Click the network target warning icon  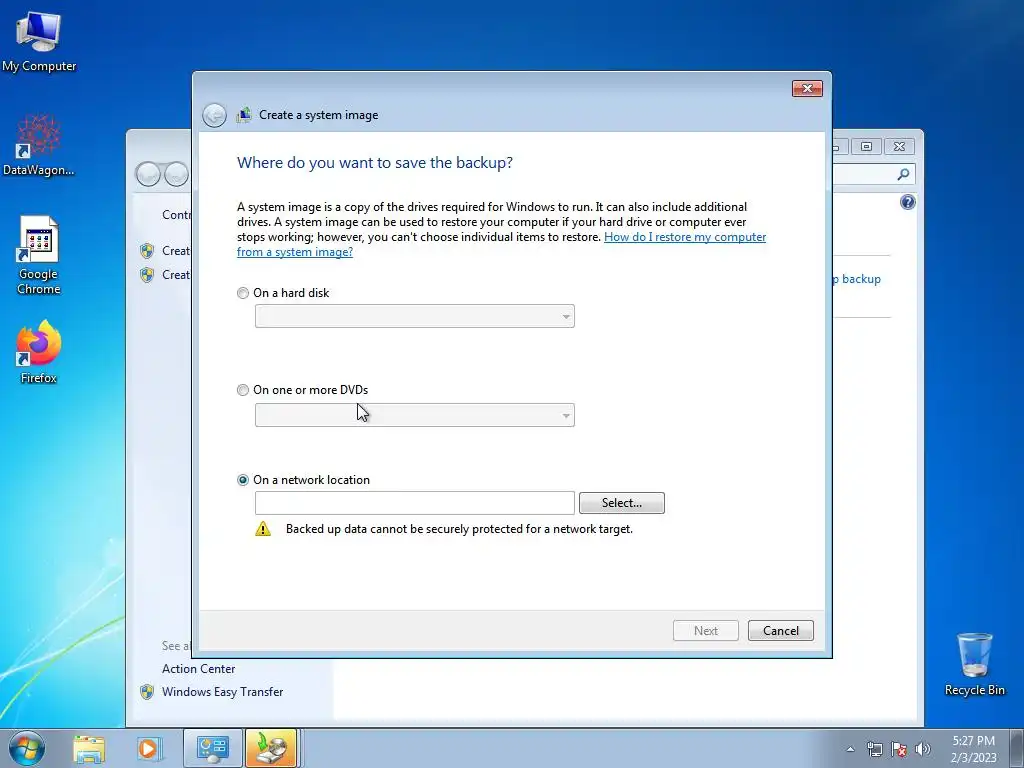(263, 529)
